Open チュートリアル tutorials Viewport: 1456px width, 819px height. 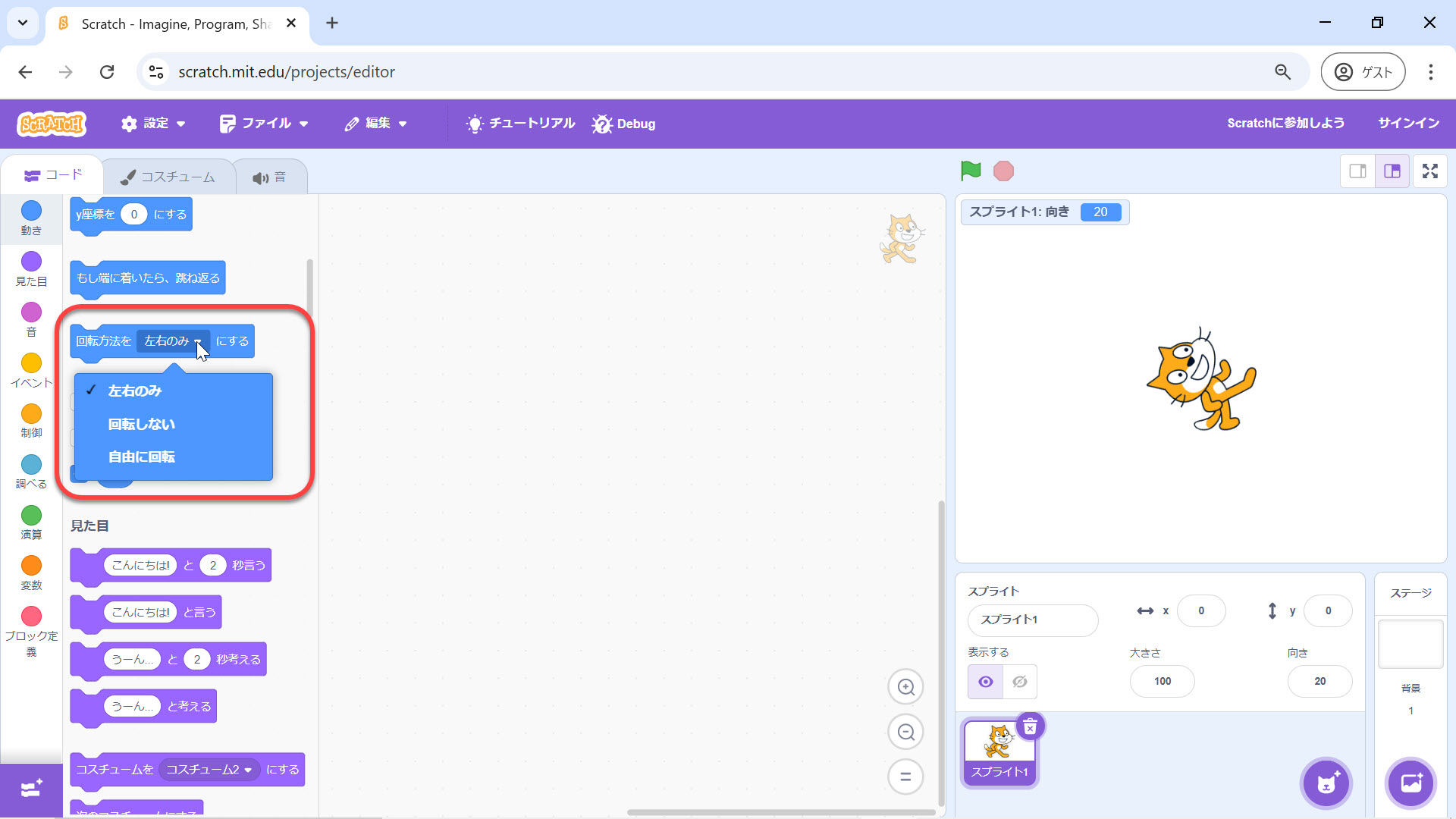point(520,124)
